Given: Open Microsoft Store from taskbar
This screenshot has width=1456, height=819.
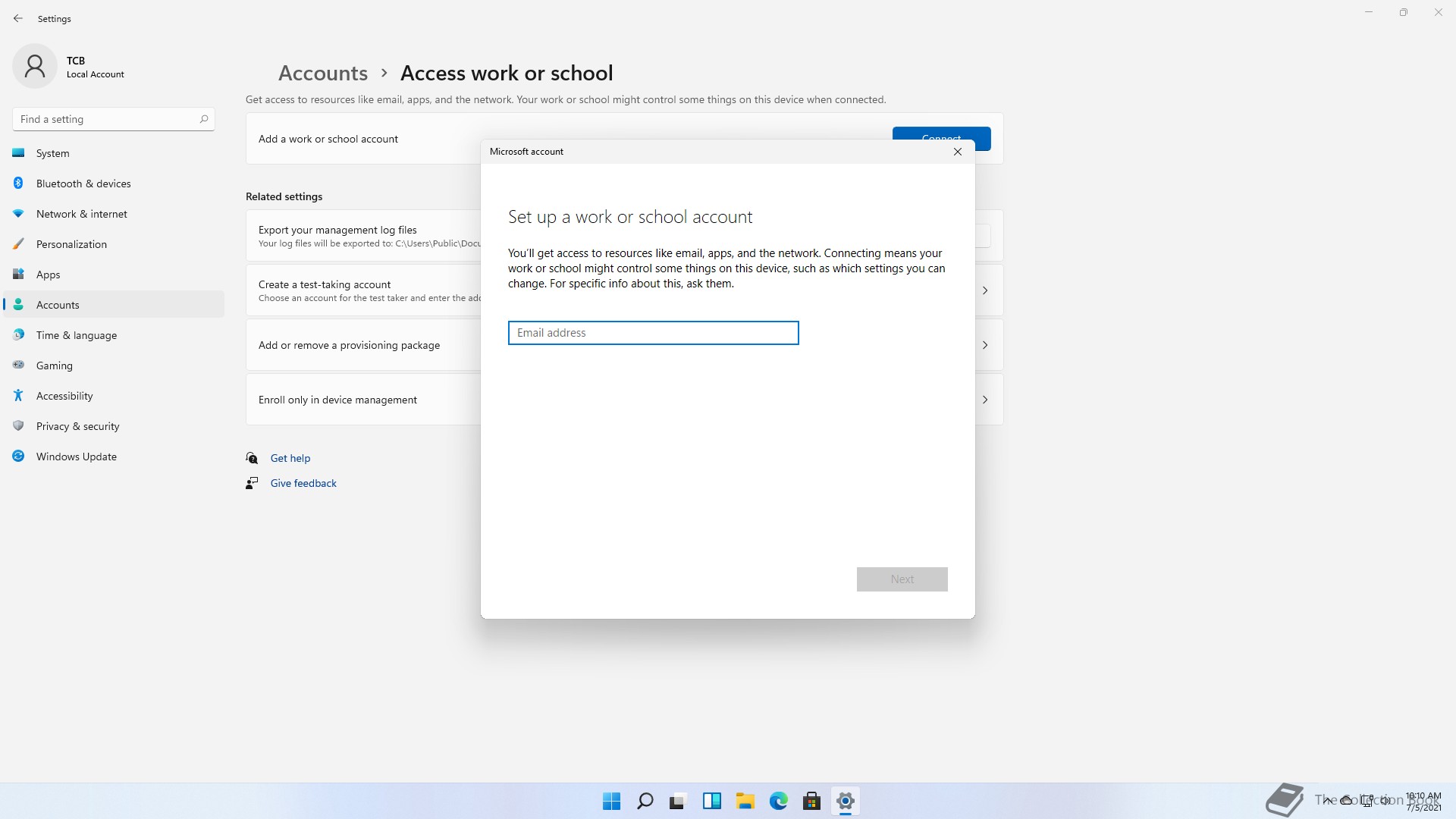Looking at the screenshot, I should pyautogui.click(x=811, y=801).
